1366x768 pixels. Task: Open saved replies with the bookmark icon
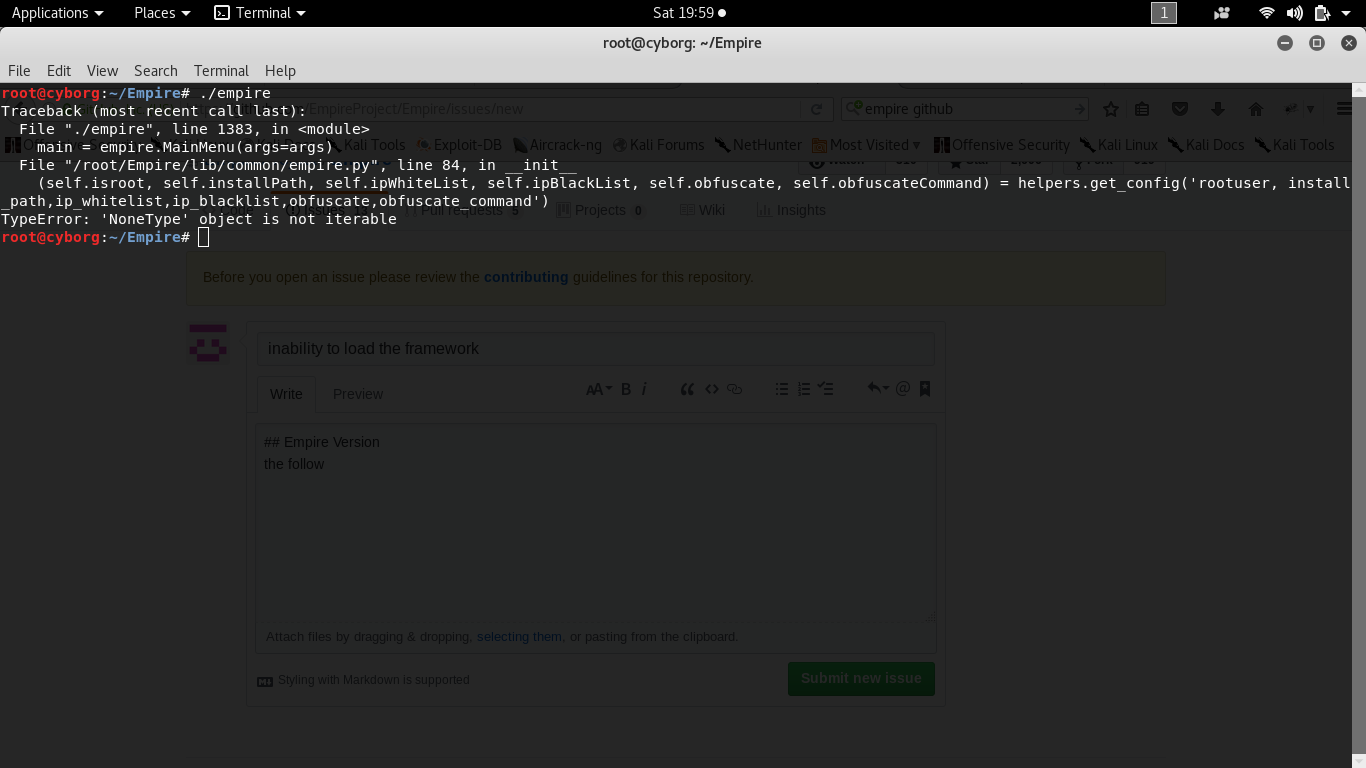tap(924, 389)
